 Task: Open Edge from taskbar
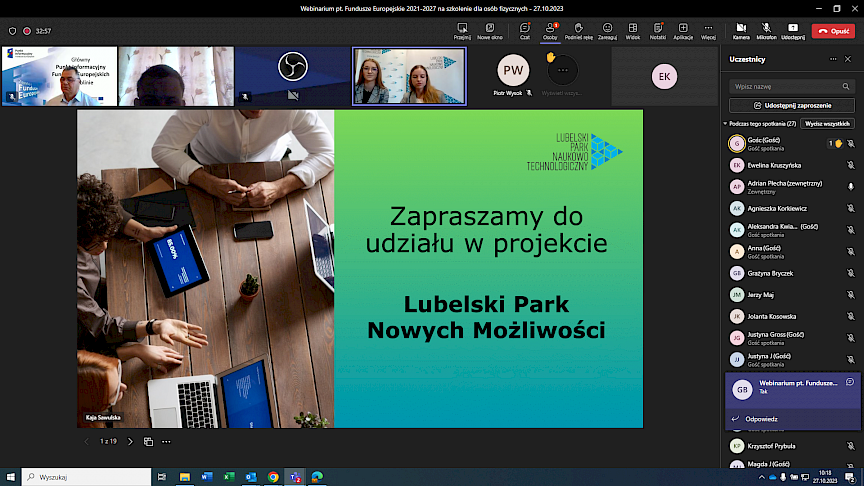(317, 477)
